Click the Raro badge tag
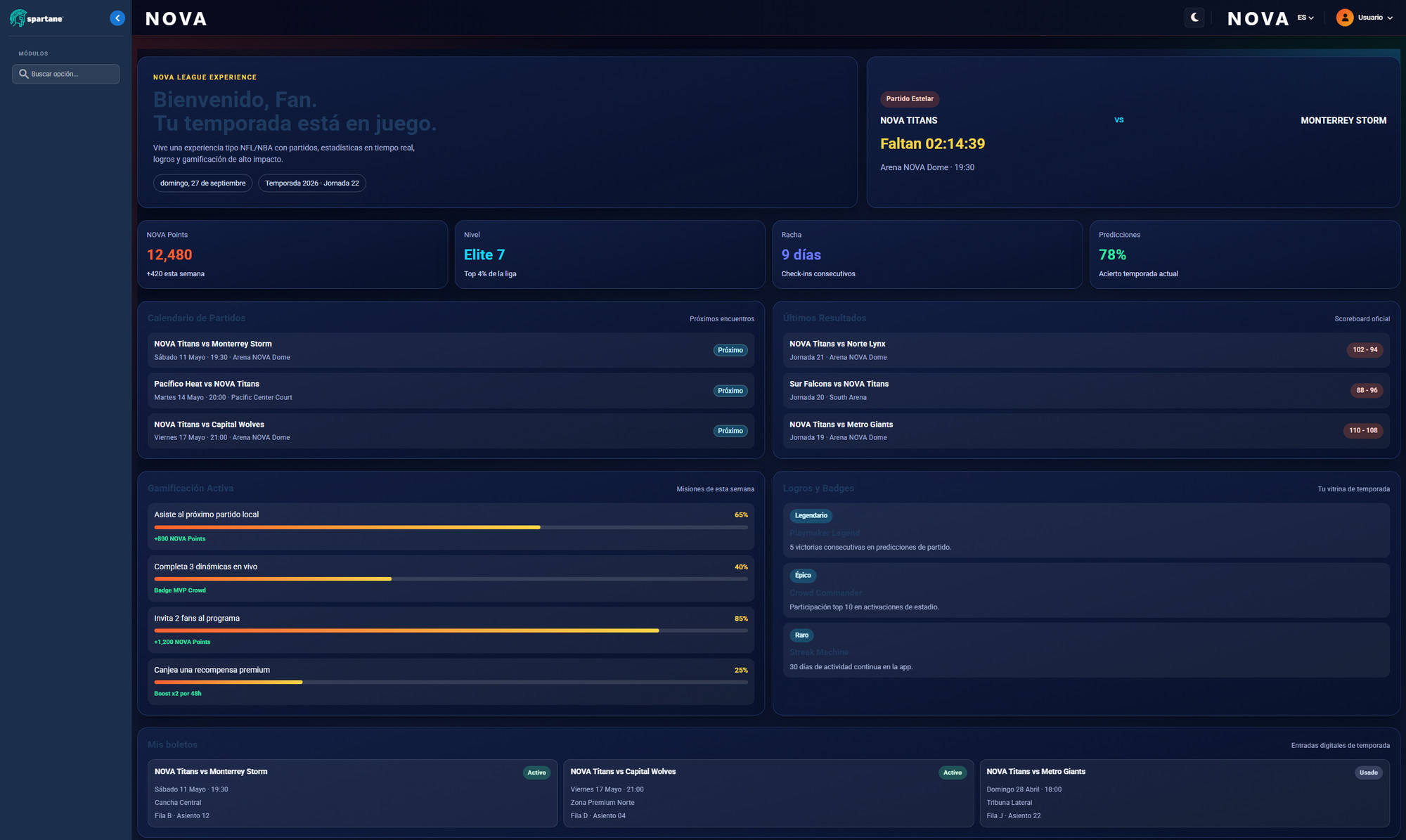Screen dimensions: 1406x840 click(801, 635)
